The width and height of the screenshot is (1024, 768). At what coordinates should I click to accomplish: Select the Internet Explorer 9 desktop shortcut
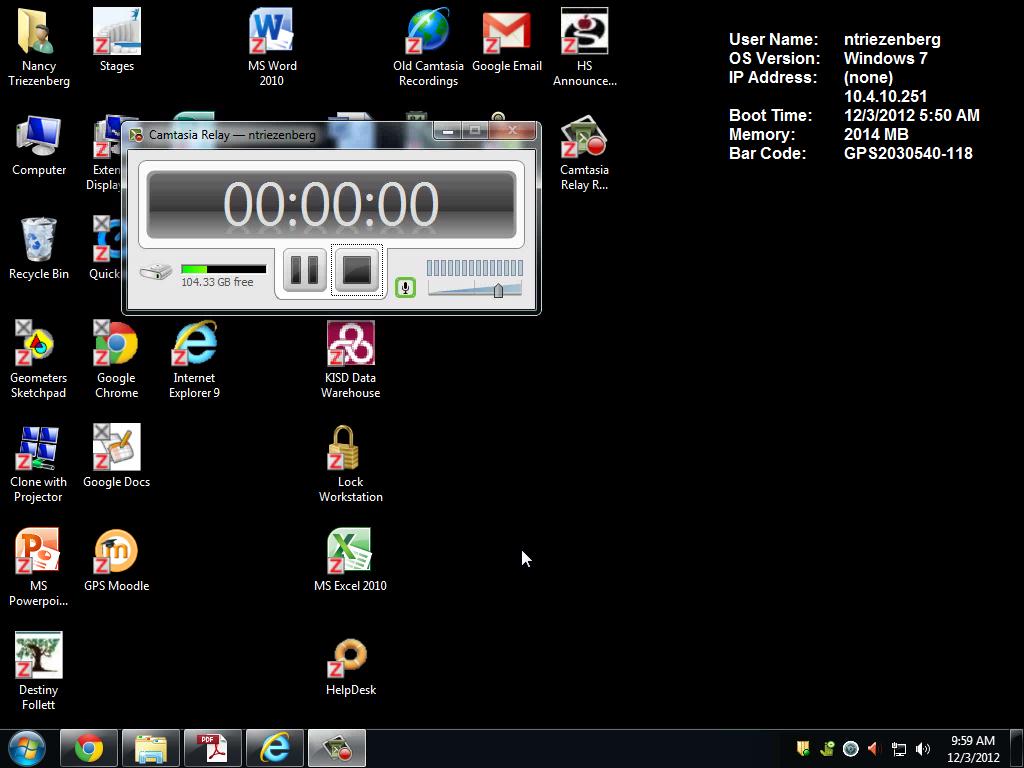click(195, 359)
